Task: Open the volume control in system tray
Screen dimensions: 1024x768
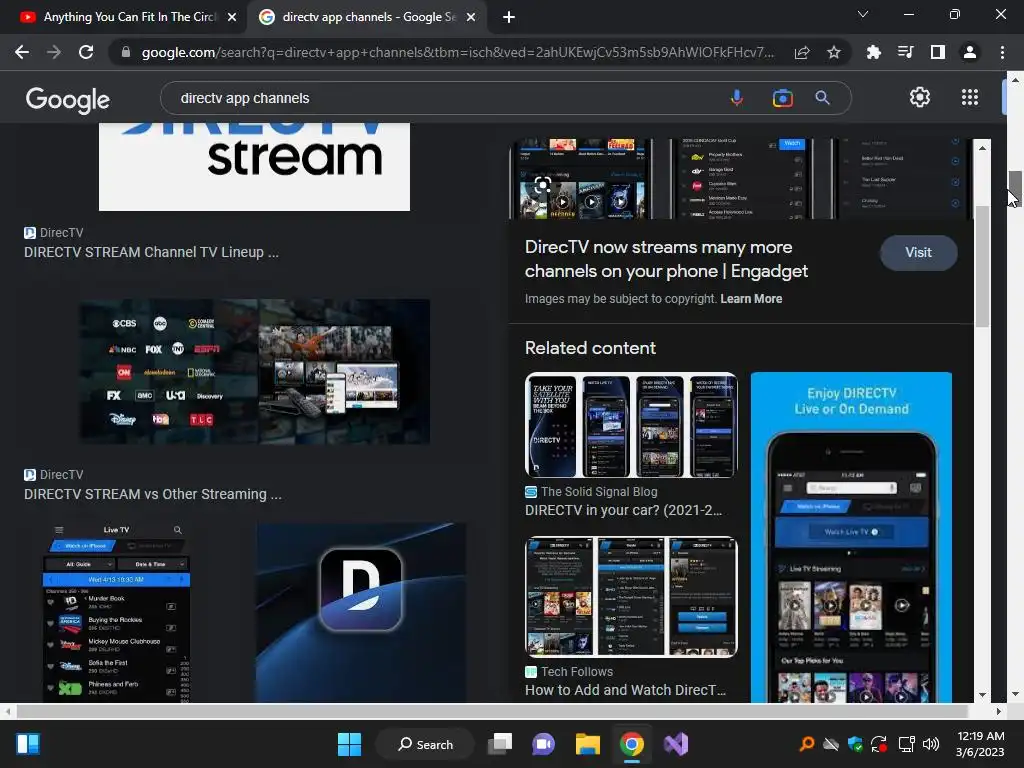Action: coord(931,744)
